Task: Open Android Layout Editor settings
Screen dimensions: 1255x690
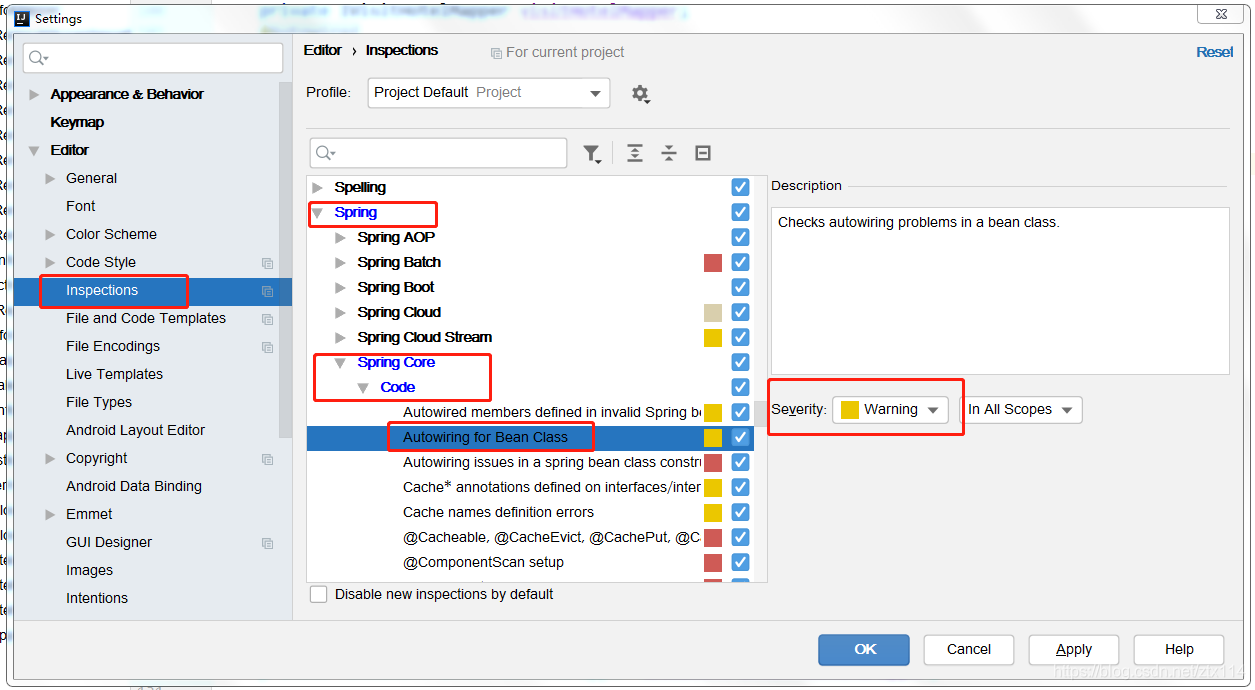Action: [136, 430]
